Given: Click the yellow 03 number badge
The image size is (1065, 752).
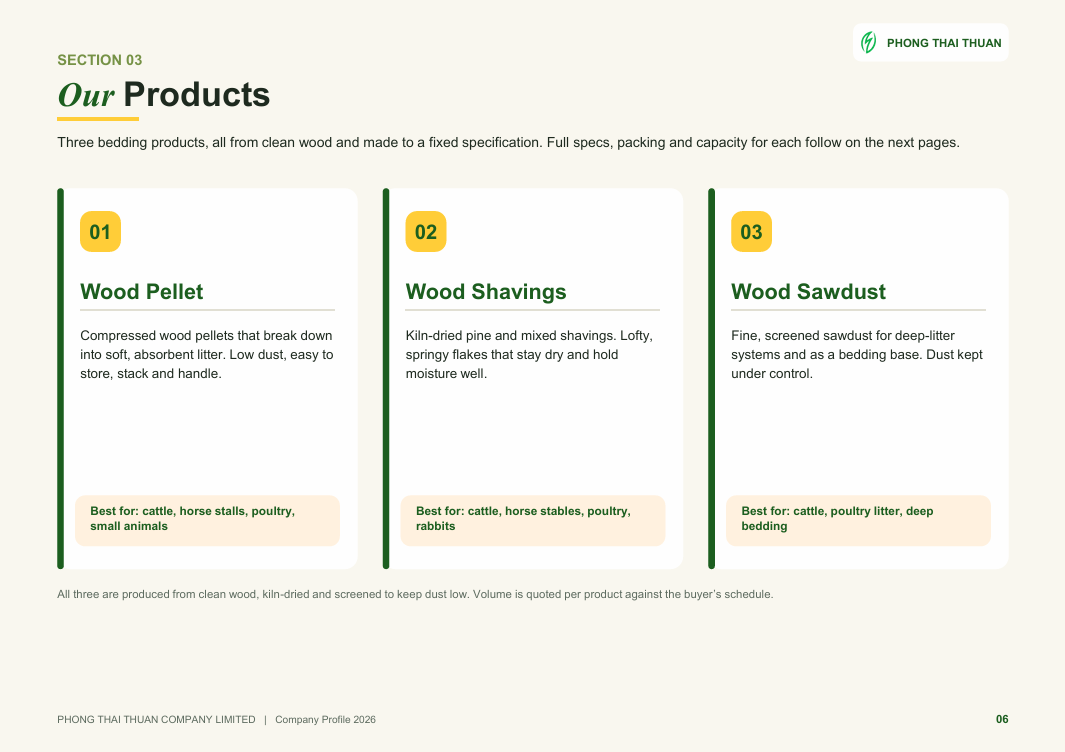Looking at the screenshot, I should [x=751, y=232].
